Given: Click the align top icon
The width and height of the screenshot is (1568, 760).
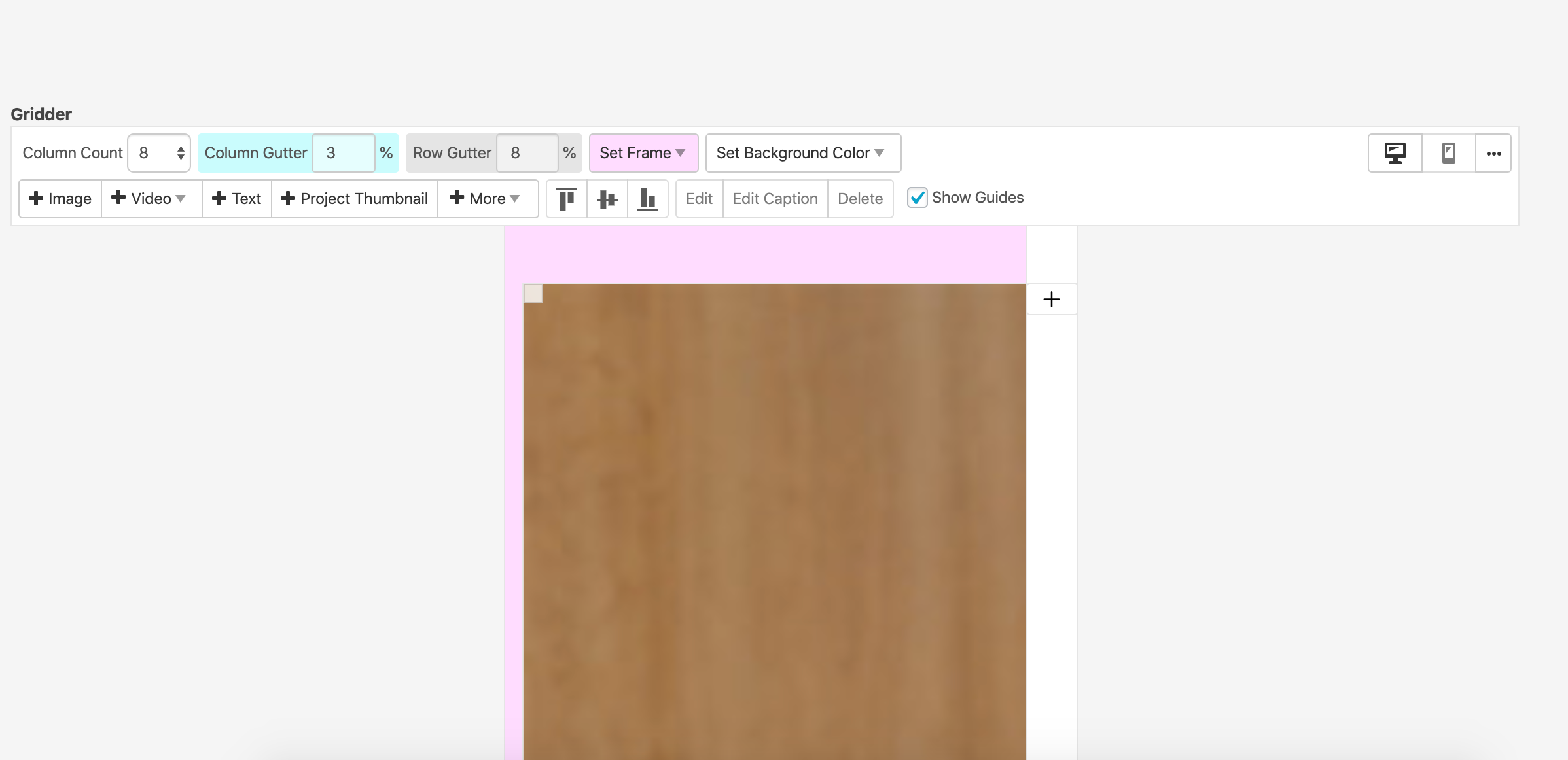Looking at the screenshot, I should [567, 199].
